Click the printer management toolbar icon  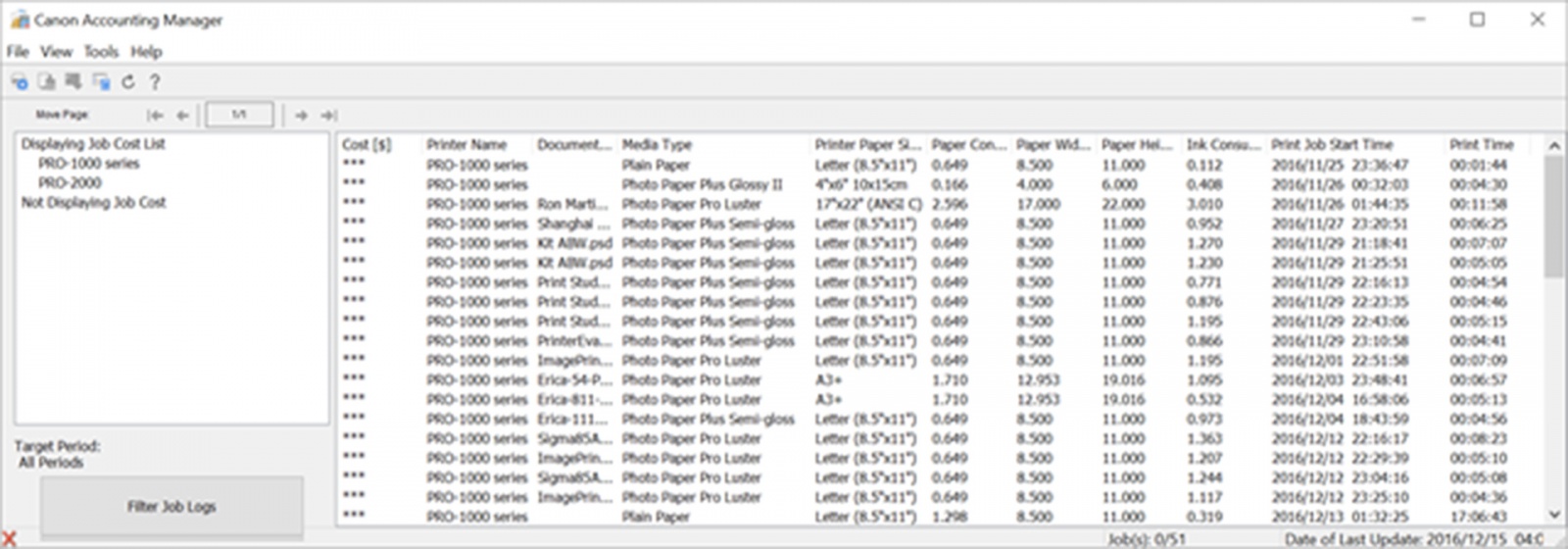click(x=20, y=82)
